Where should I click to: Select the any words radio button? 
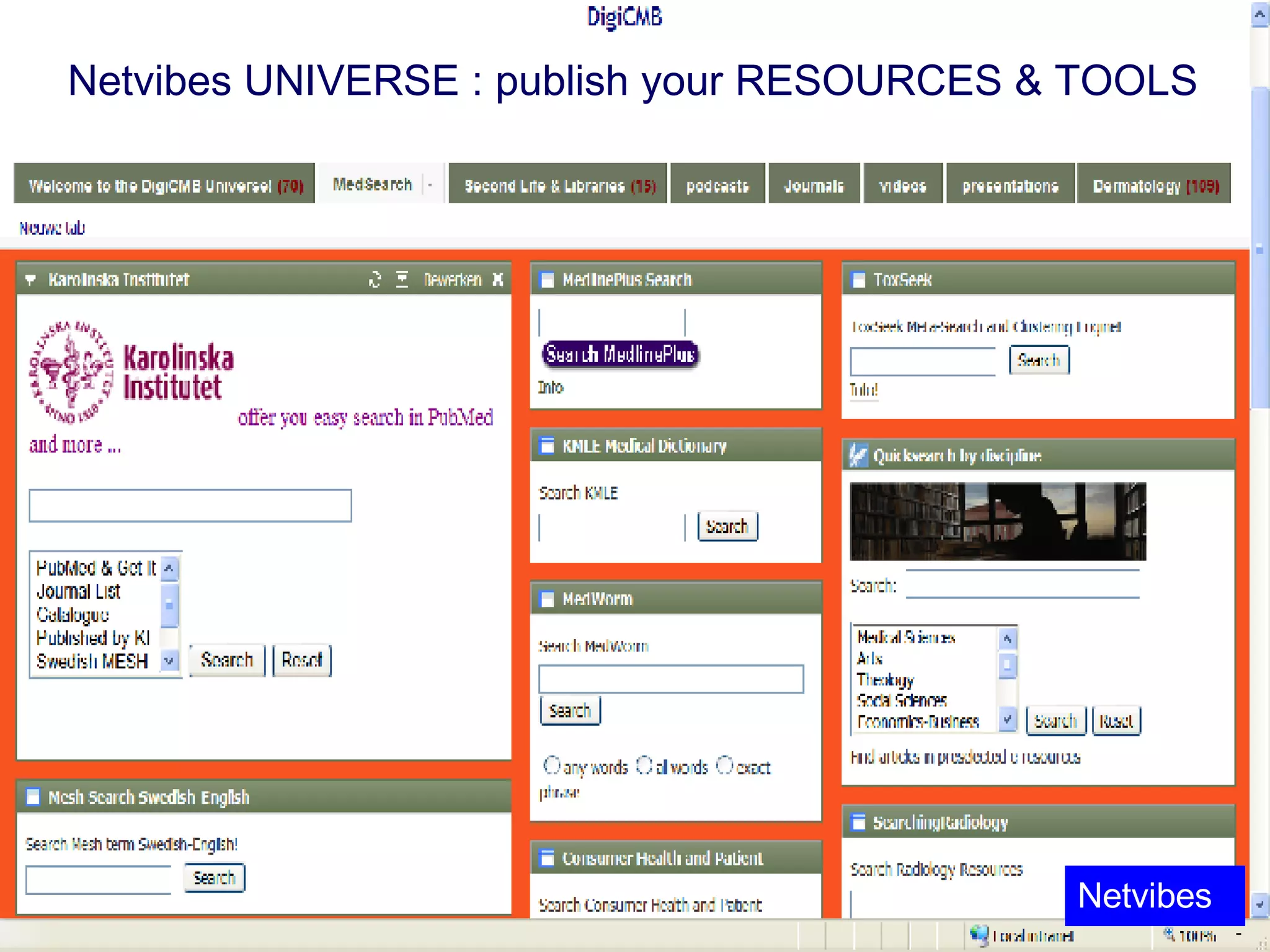click(x=551, y=765)
